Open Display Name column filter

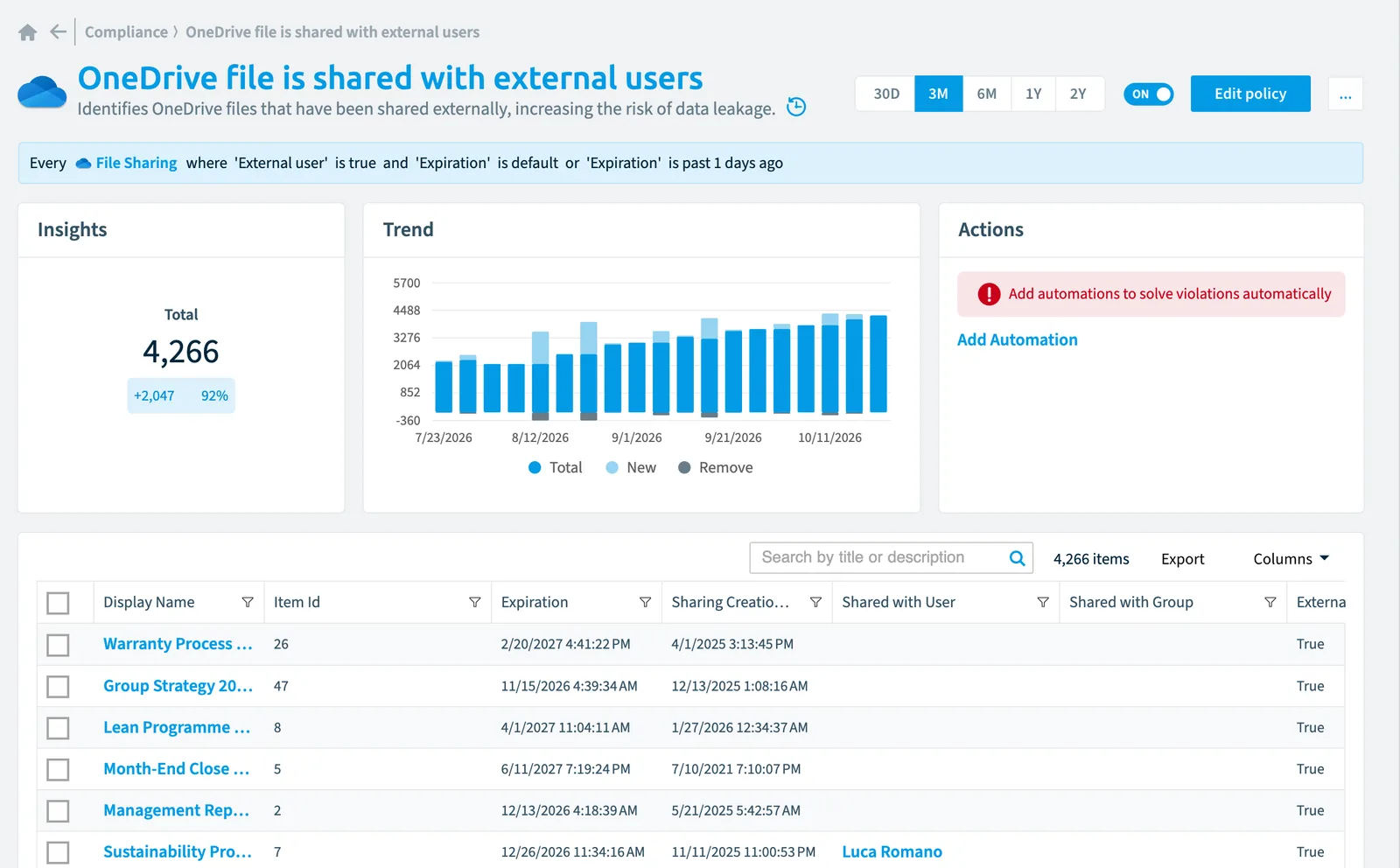[248, 602]
